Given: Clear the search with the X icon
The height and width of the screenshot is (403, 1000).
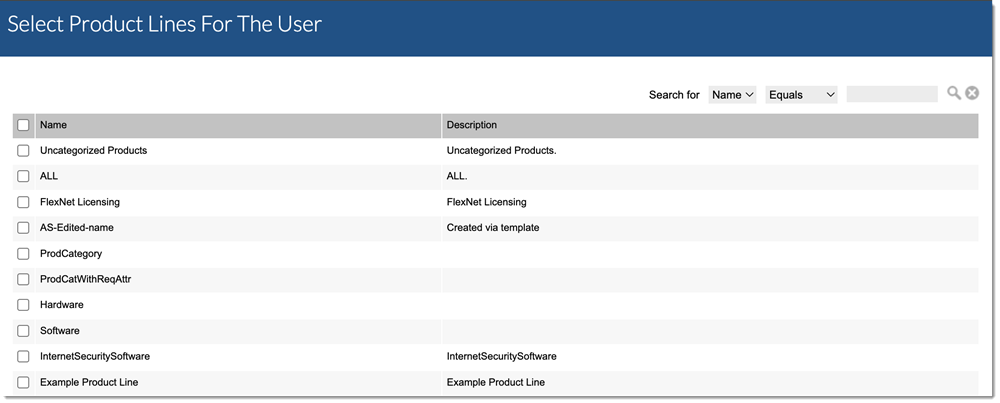Looking at the screenshot, I should point(971,94).
